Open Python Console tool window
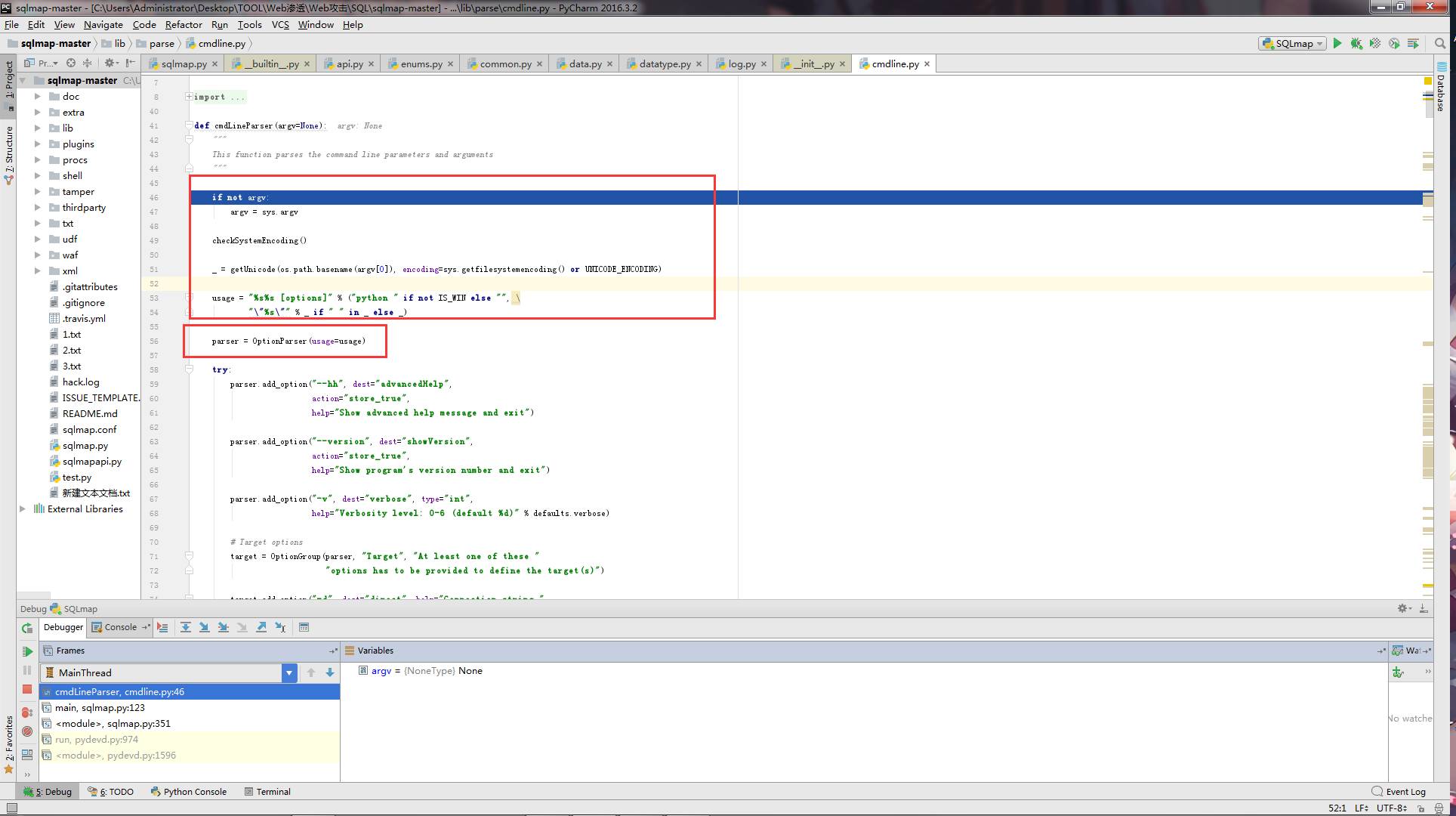 tap(189, 792)
